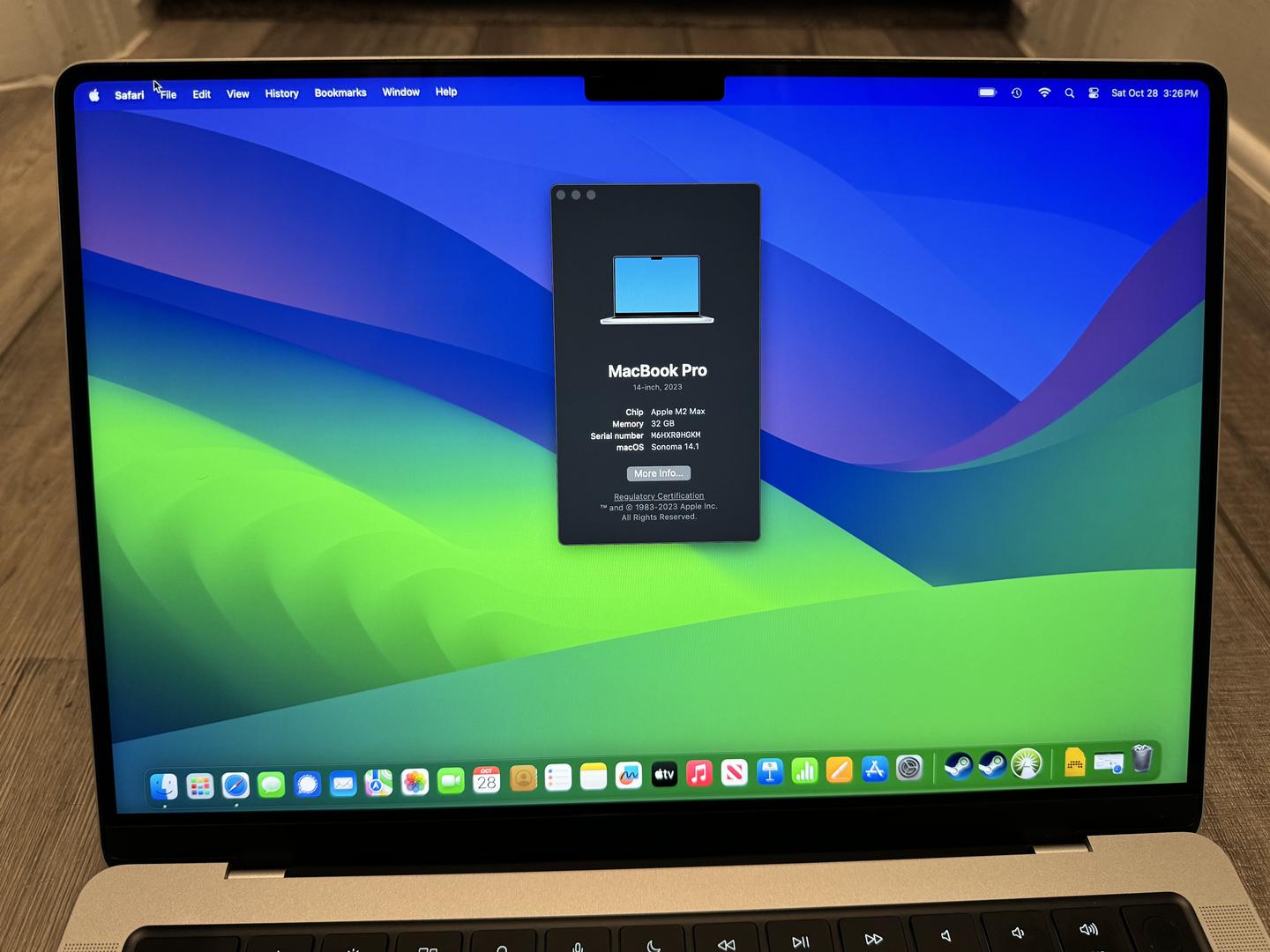Close the About This Mac window
This screenshot has width=1270, height=952.
click(x=561, y=195)
